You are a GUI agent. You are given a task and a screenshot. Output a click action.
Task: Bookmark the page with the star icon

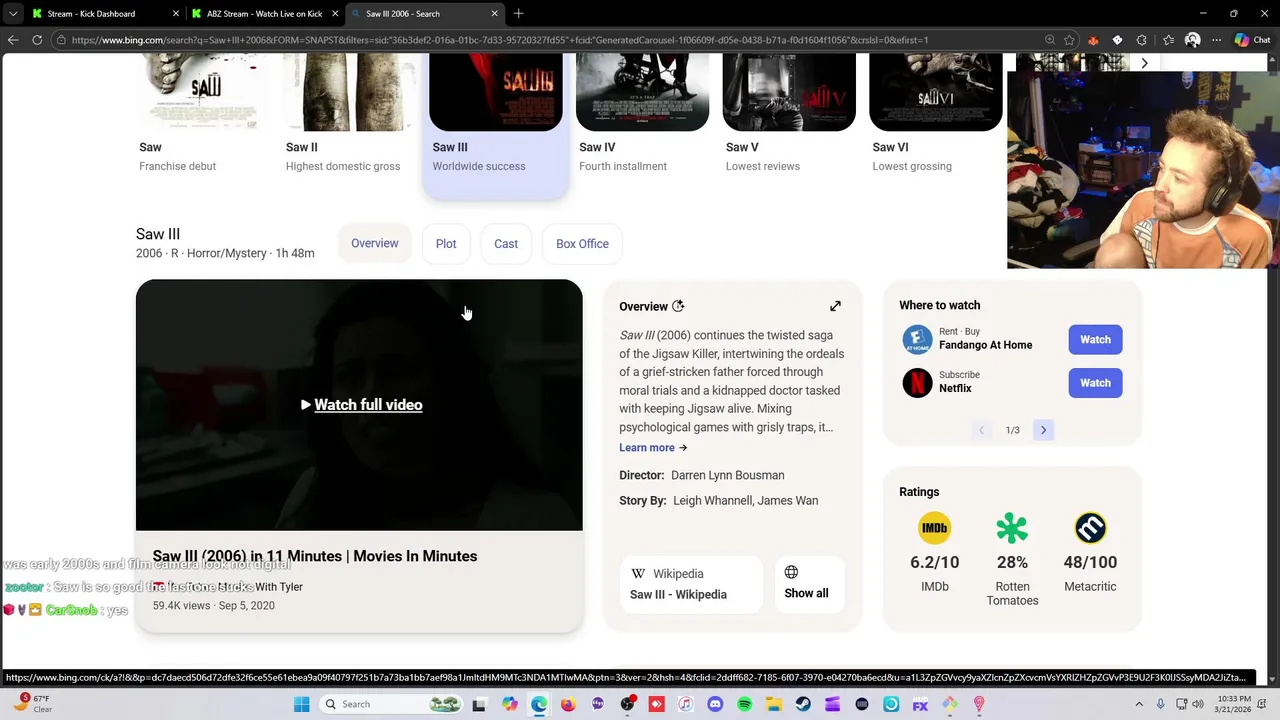(1069, 40)
